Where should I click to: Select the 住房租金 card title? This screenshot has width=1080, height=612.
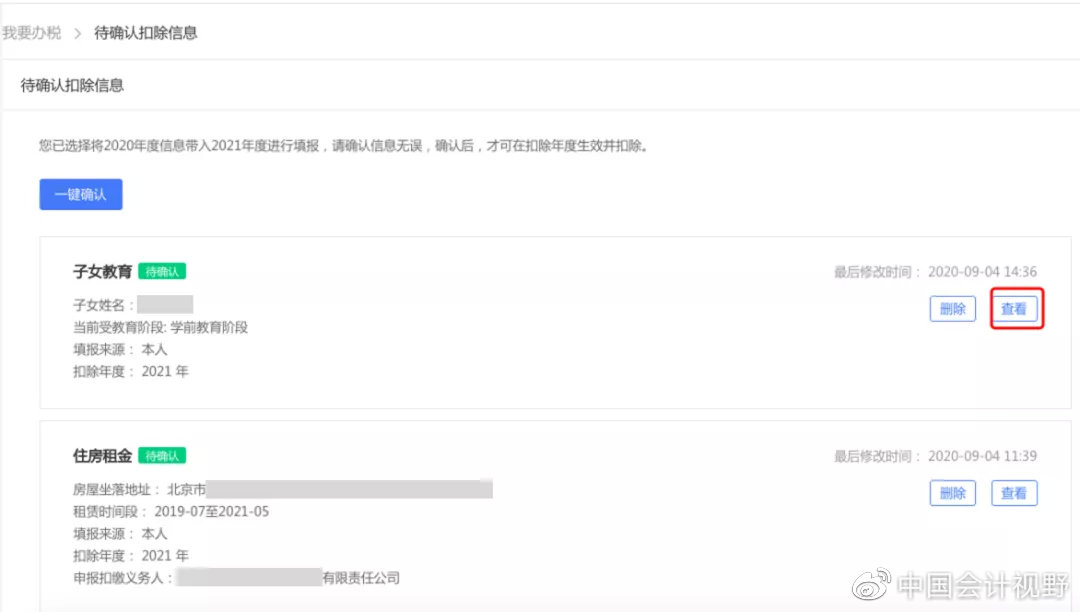point(102,456)
